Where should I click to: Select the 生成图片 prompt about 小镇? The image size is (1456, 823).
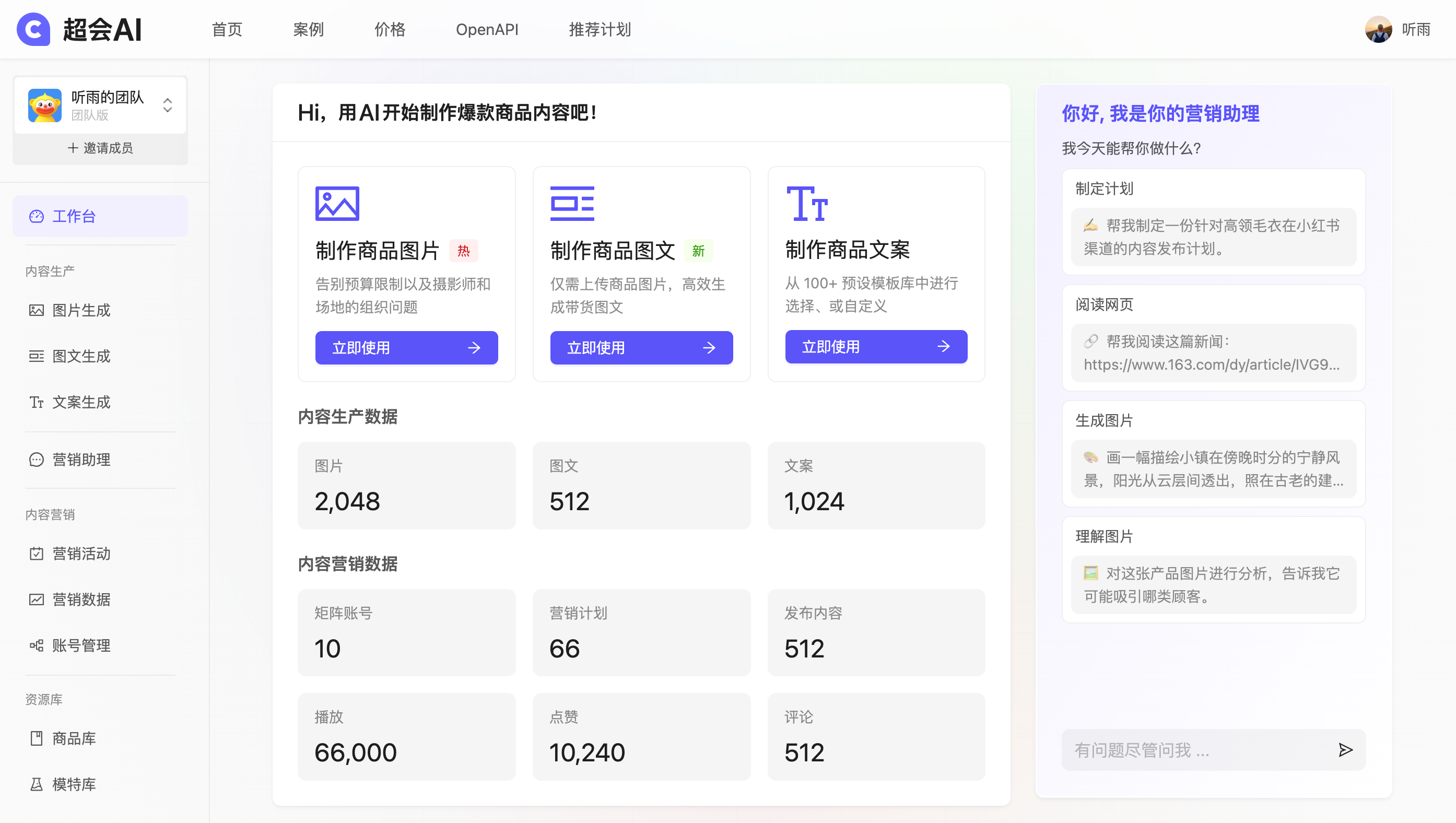1214,468
